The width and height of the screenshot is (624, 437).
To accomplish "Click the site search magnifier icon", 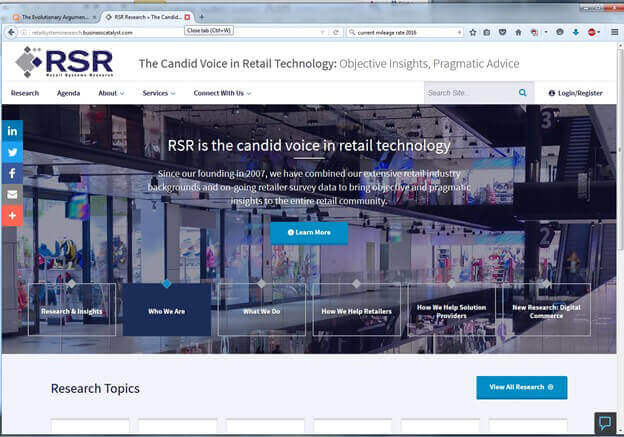I will click(x=523, y=93).
